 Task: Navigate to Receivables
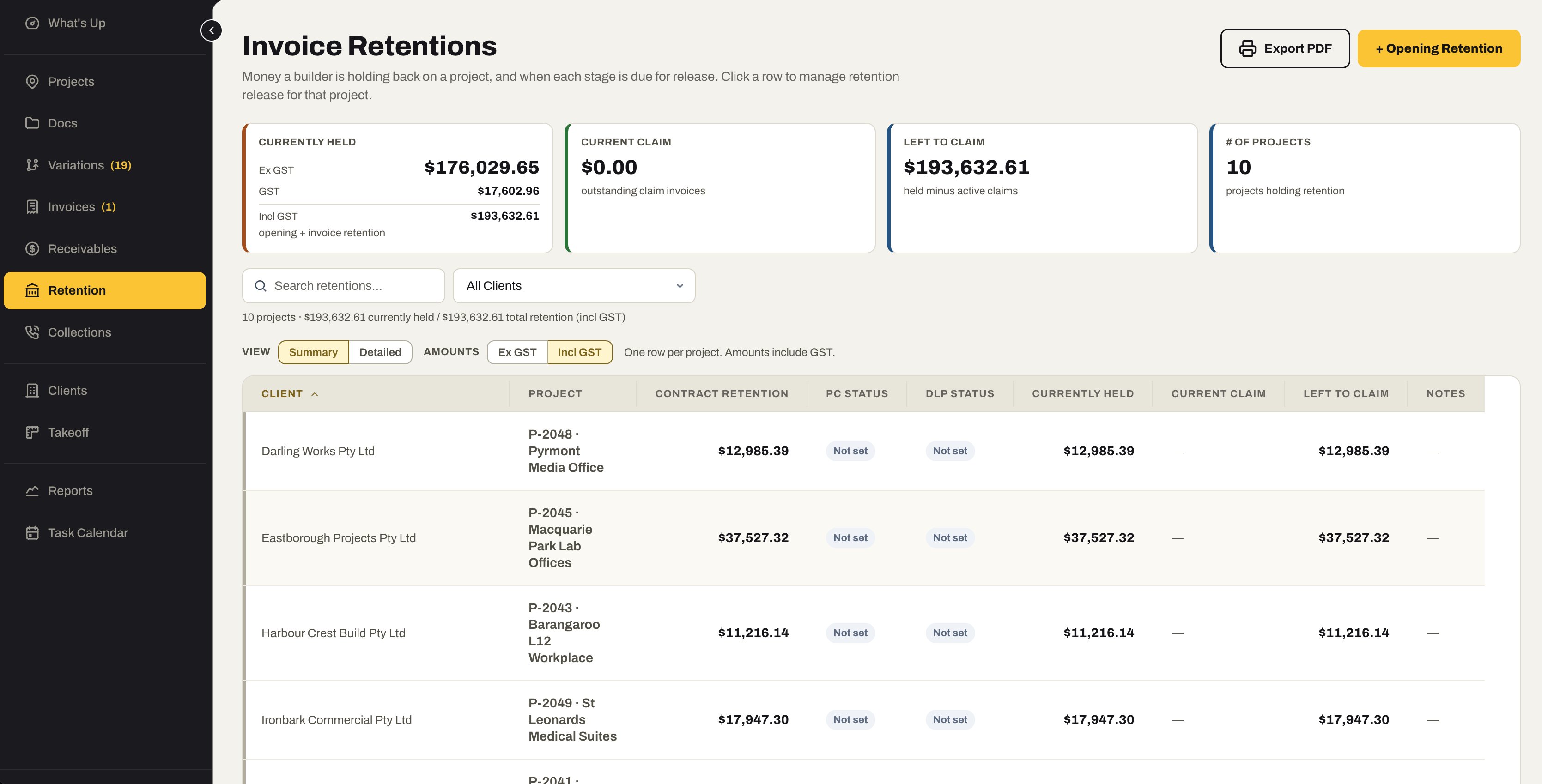(105, 248)
